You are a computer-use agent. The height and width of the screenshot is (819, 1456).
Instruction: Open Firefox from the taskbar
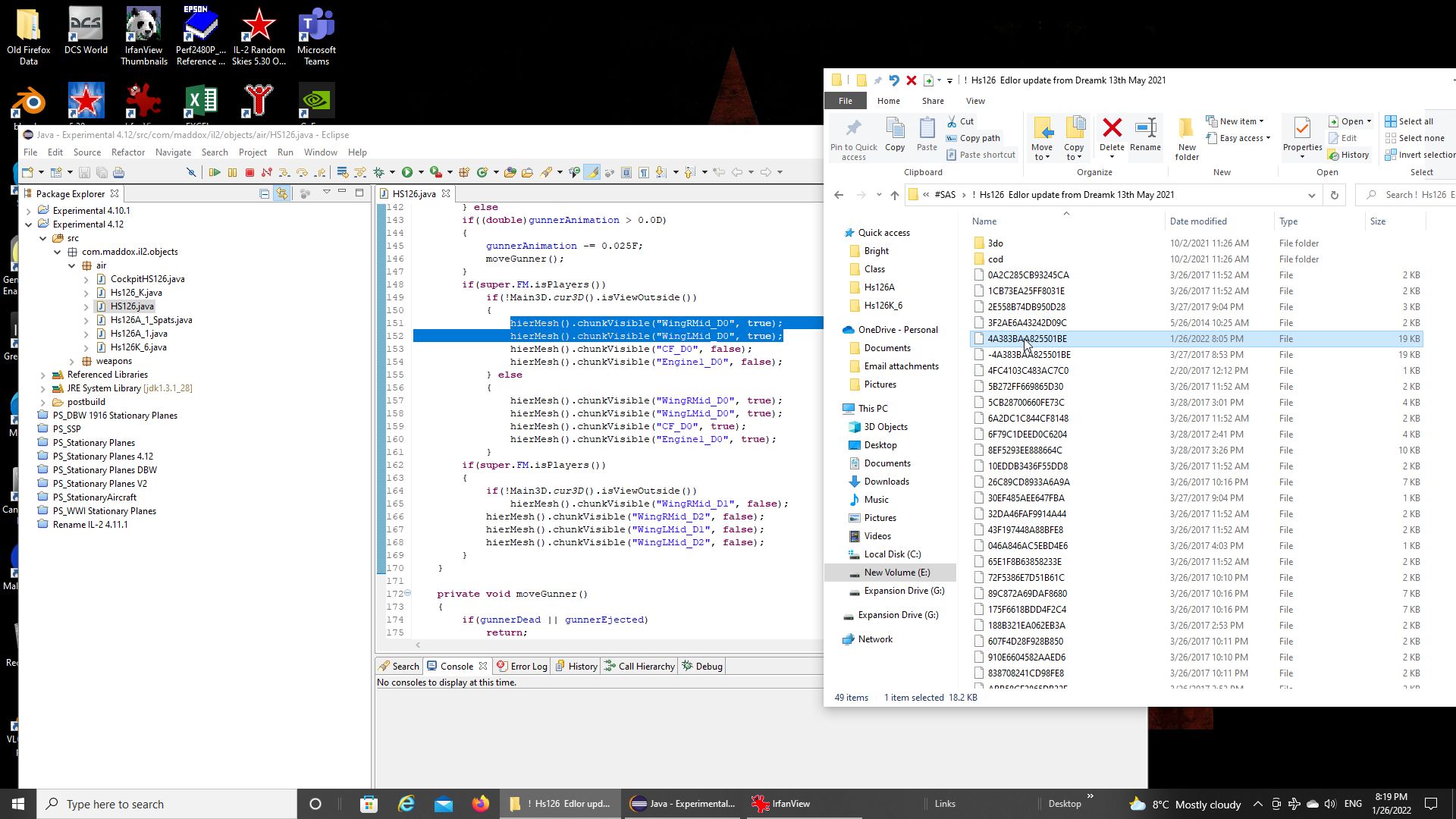[481, 804]
